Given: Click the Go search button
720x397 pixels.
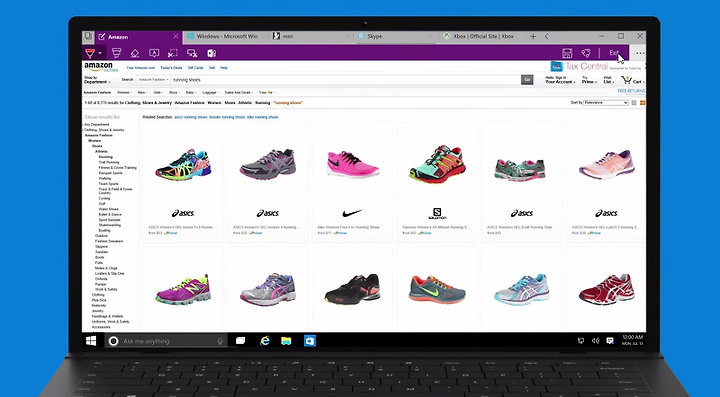Looking at the screenshot, I should tap(527, 80).
